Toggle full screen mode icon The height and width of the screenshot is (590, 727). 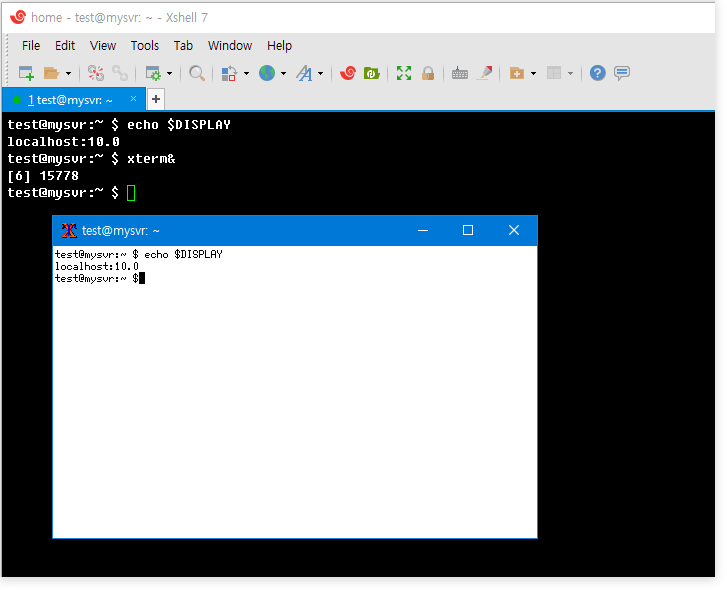(404, 73)
